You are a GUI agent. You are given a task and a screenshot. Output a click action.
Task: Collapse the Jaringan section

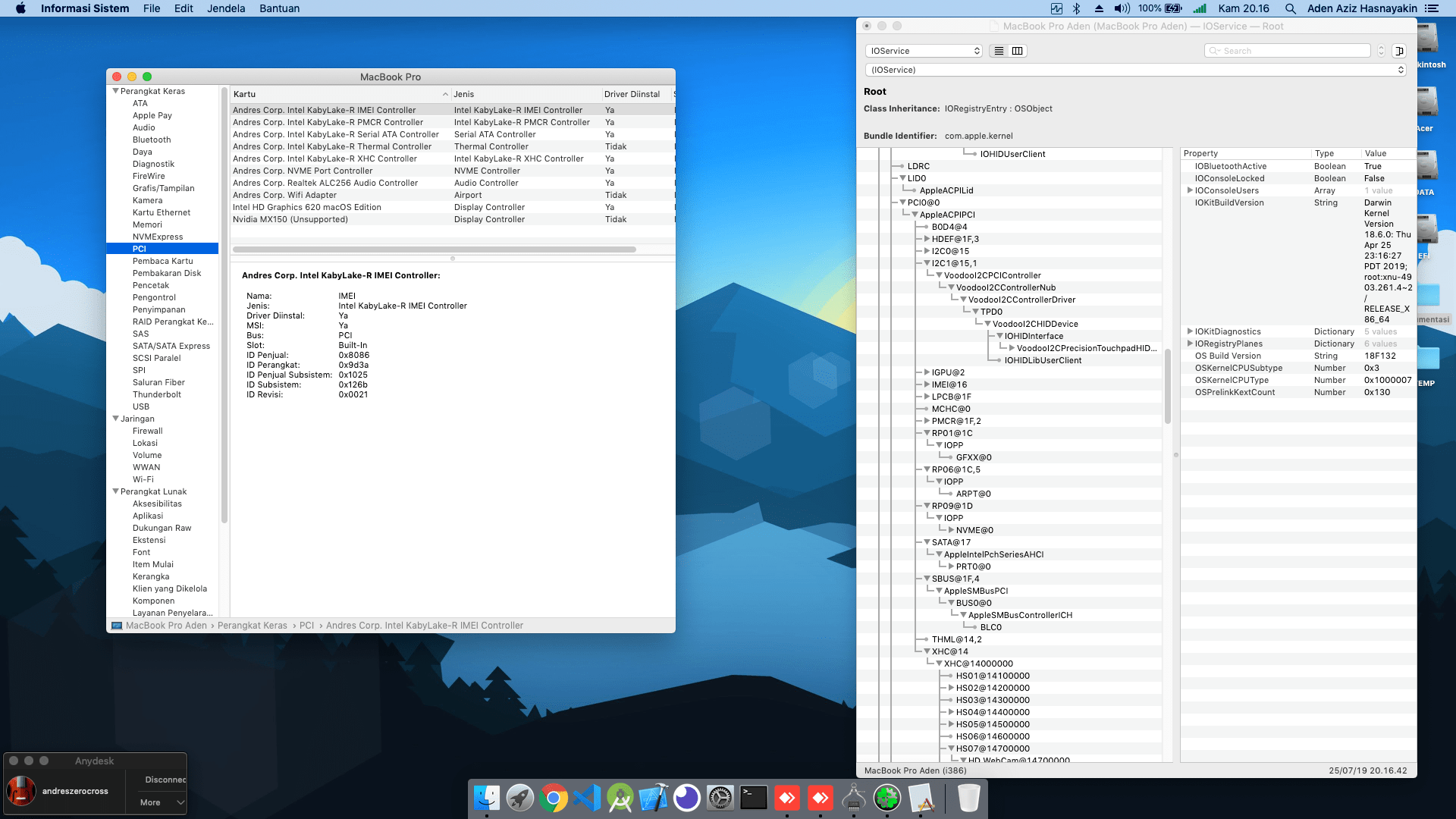click(116, 419)
